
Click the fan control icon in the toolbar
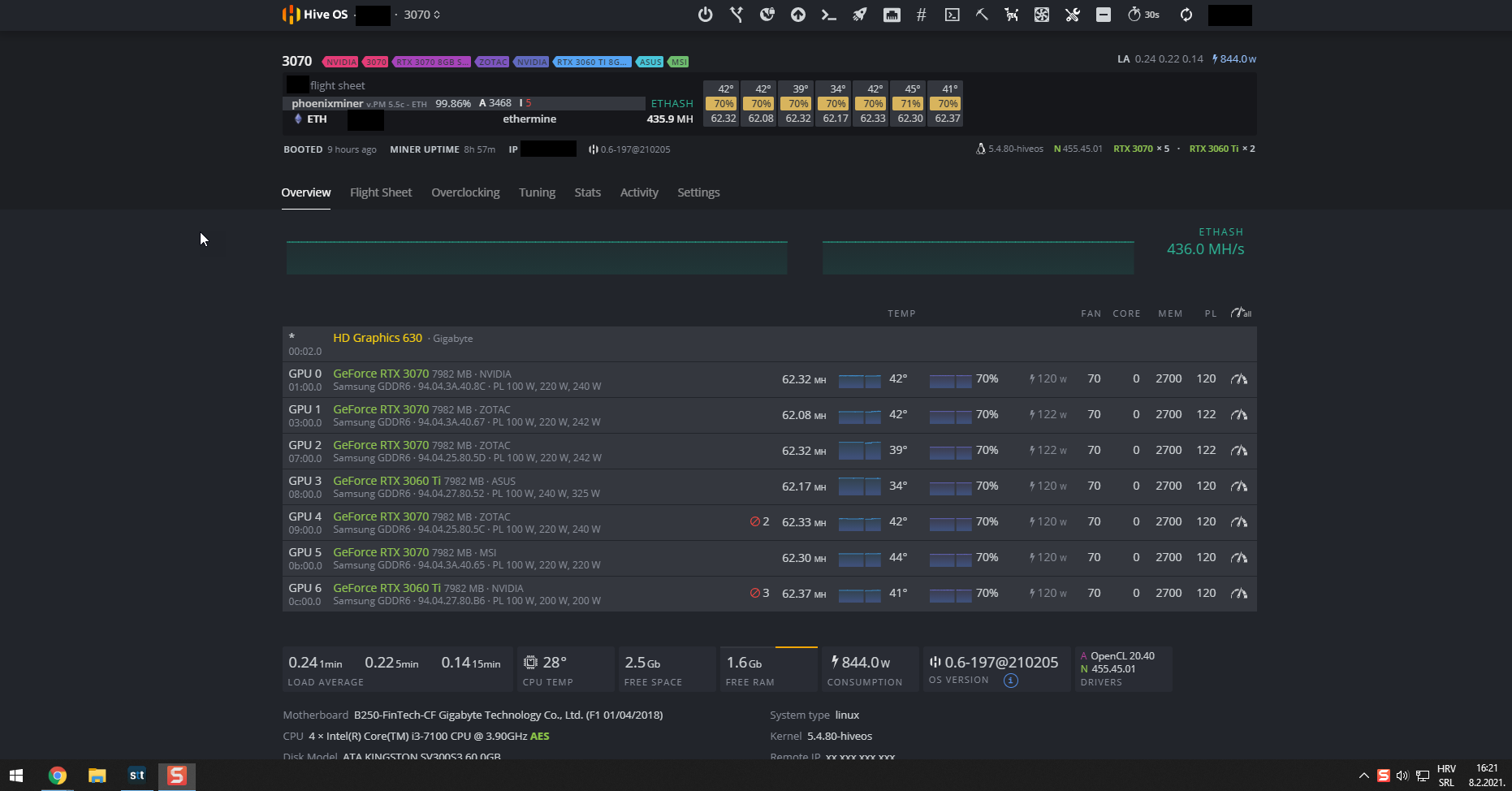pyautogui.click(x=1042, y=15)
